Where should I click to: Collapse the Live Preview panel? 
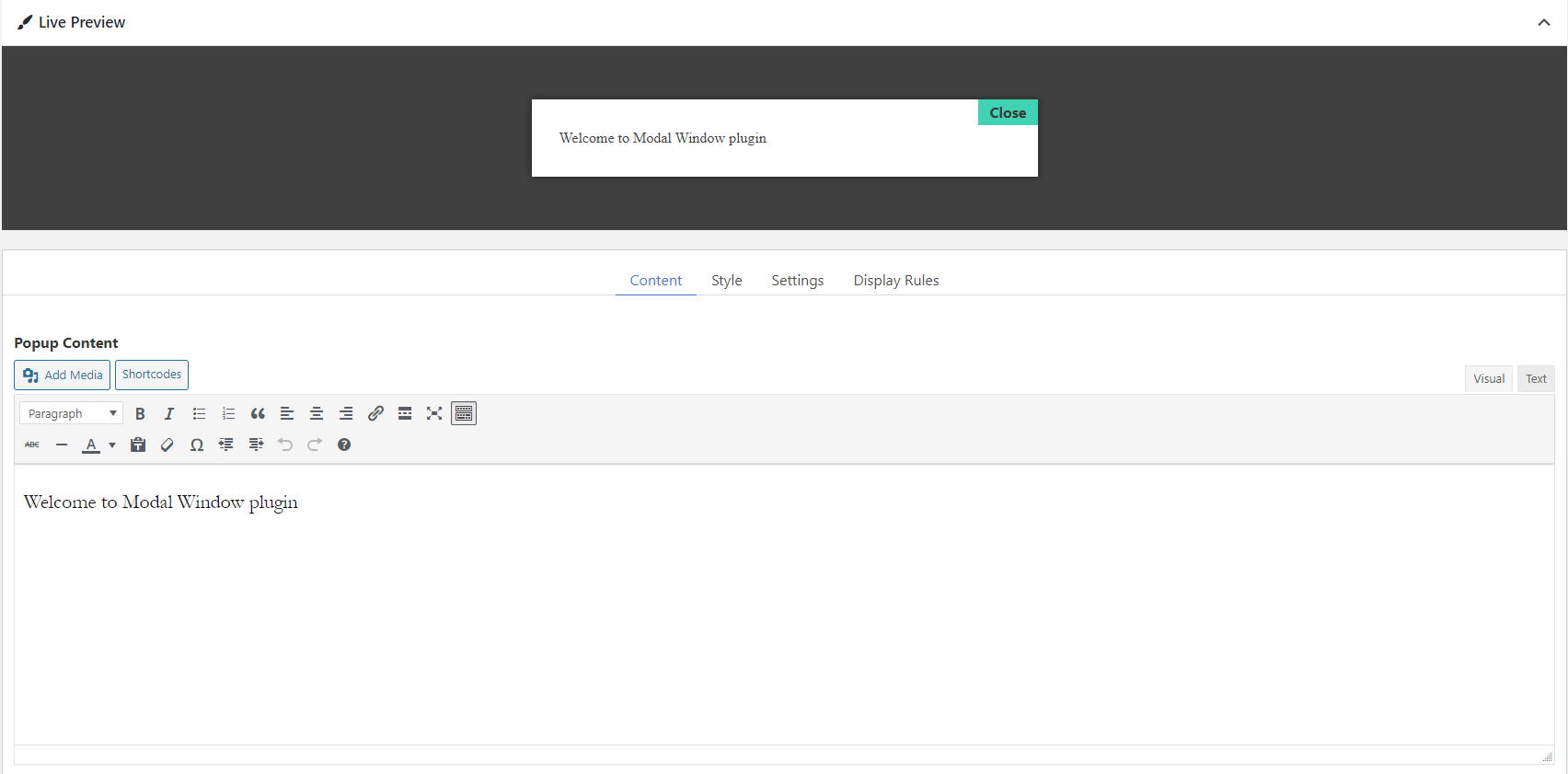click(x=1543, y=22)
